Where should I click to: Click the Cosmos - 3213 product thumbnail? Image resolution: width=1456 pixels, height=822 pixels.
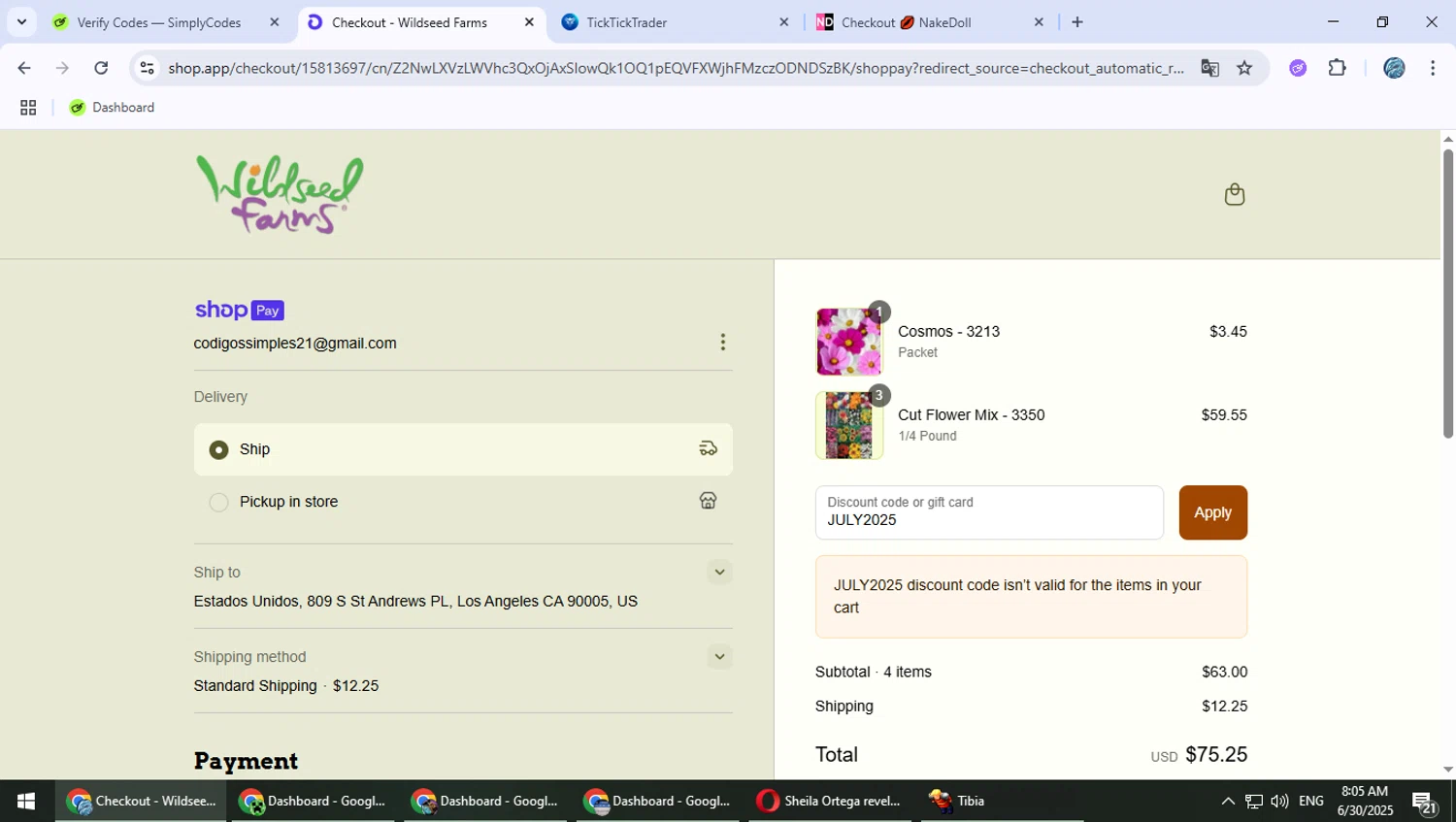pos(848,342)
